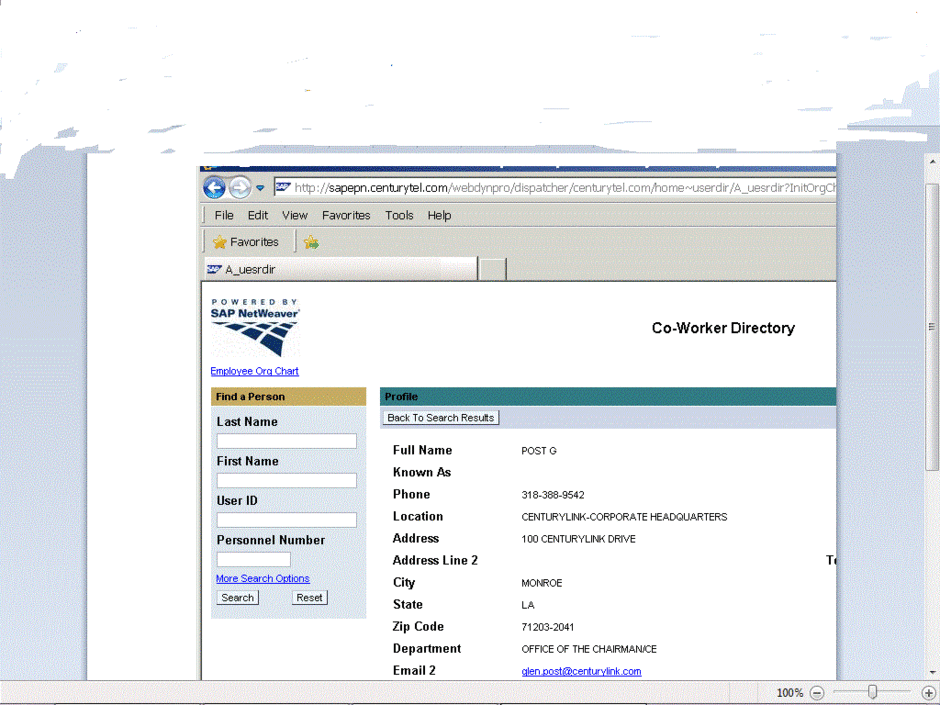940x705 pixels.
Task: Select the A_uesrdir browser tab
Action: click(x=341, y=269)
